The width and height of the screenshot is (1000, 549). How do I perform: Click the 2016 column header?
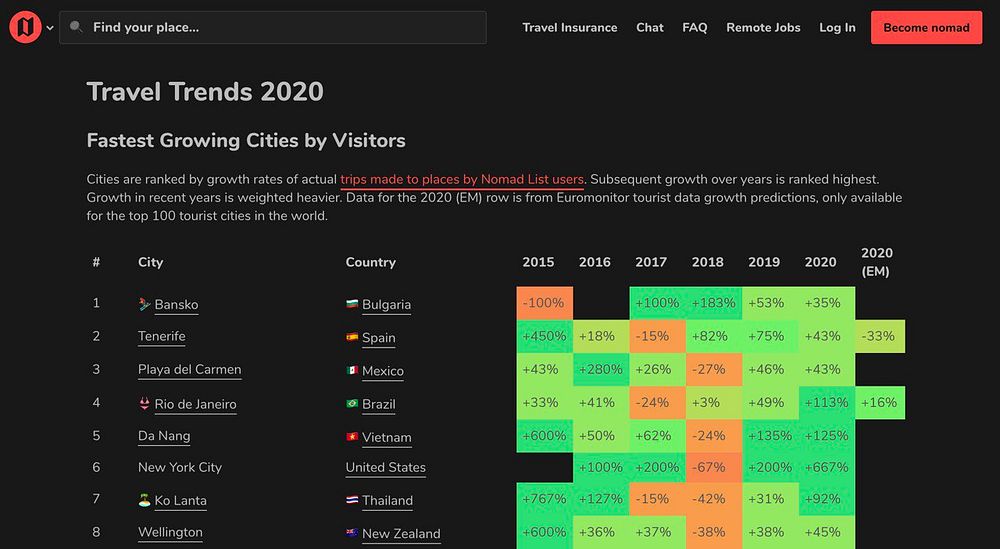[594, 262]
